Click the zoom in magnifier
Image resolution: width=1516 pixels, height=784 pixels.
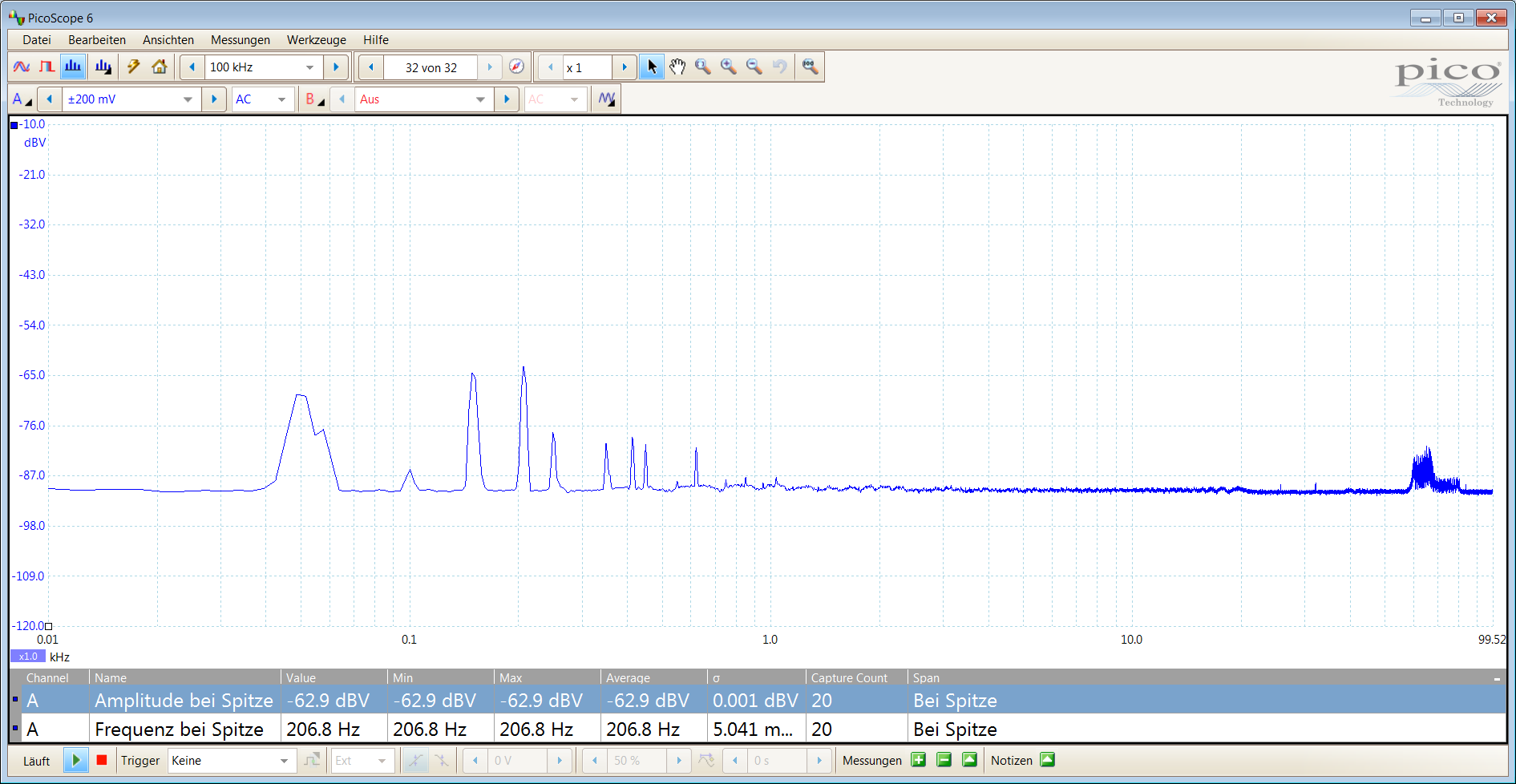729,67
